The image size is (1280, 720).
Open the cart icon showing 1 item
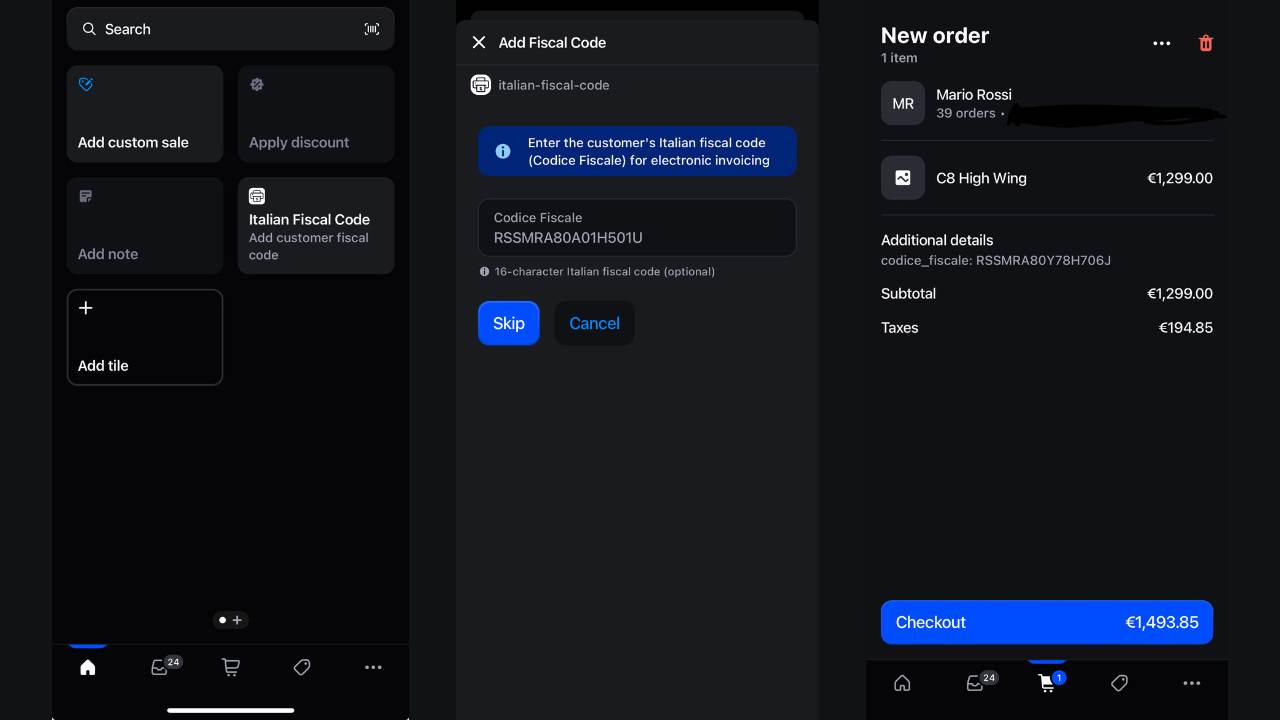pos(1047,683)
